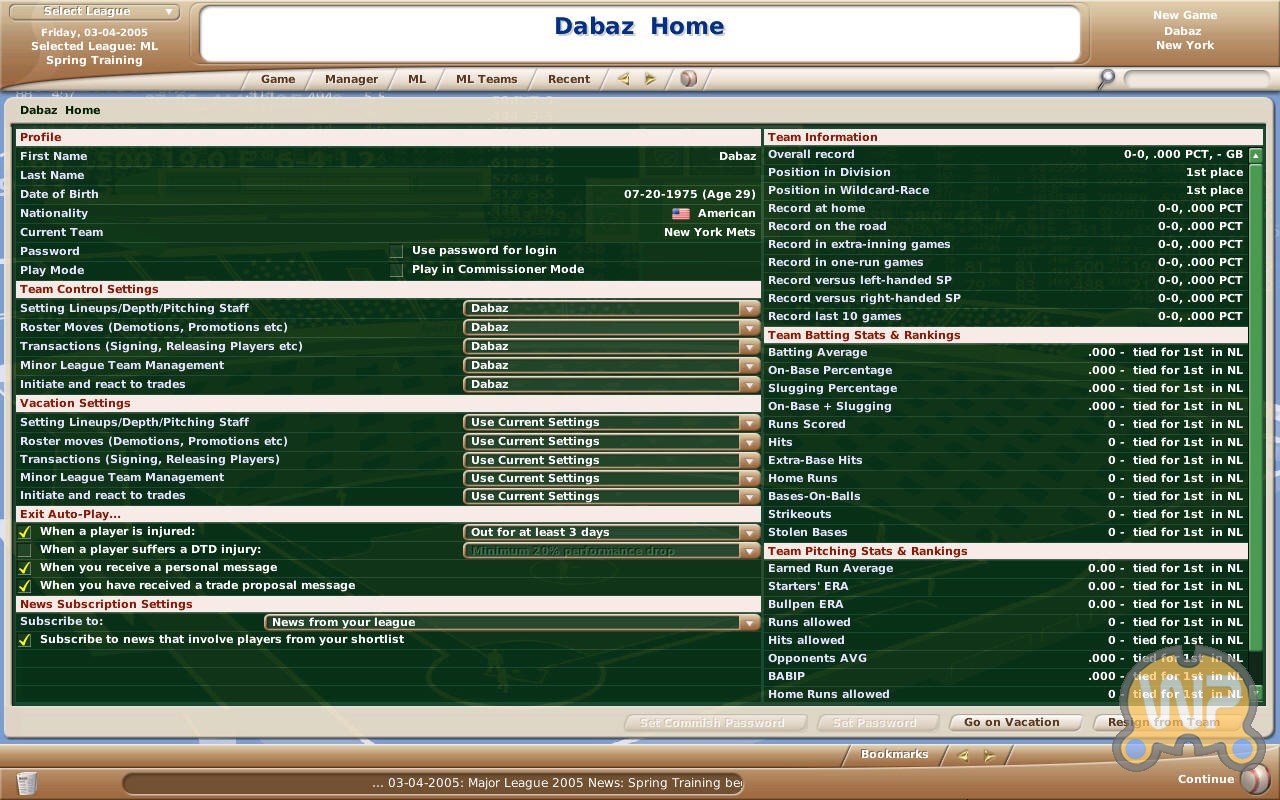The width and height of the screenshot is (1280, 800).
Task: Go back using the left navigation arrow
Action: 623,79
